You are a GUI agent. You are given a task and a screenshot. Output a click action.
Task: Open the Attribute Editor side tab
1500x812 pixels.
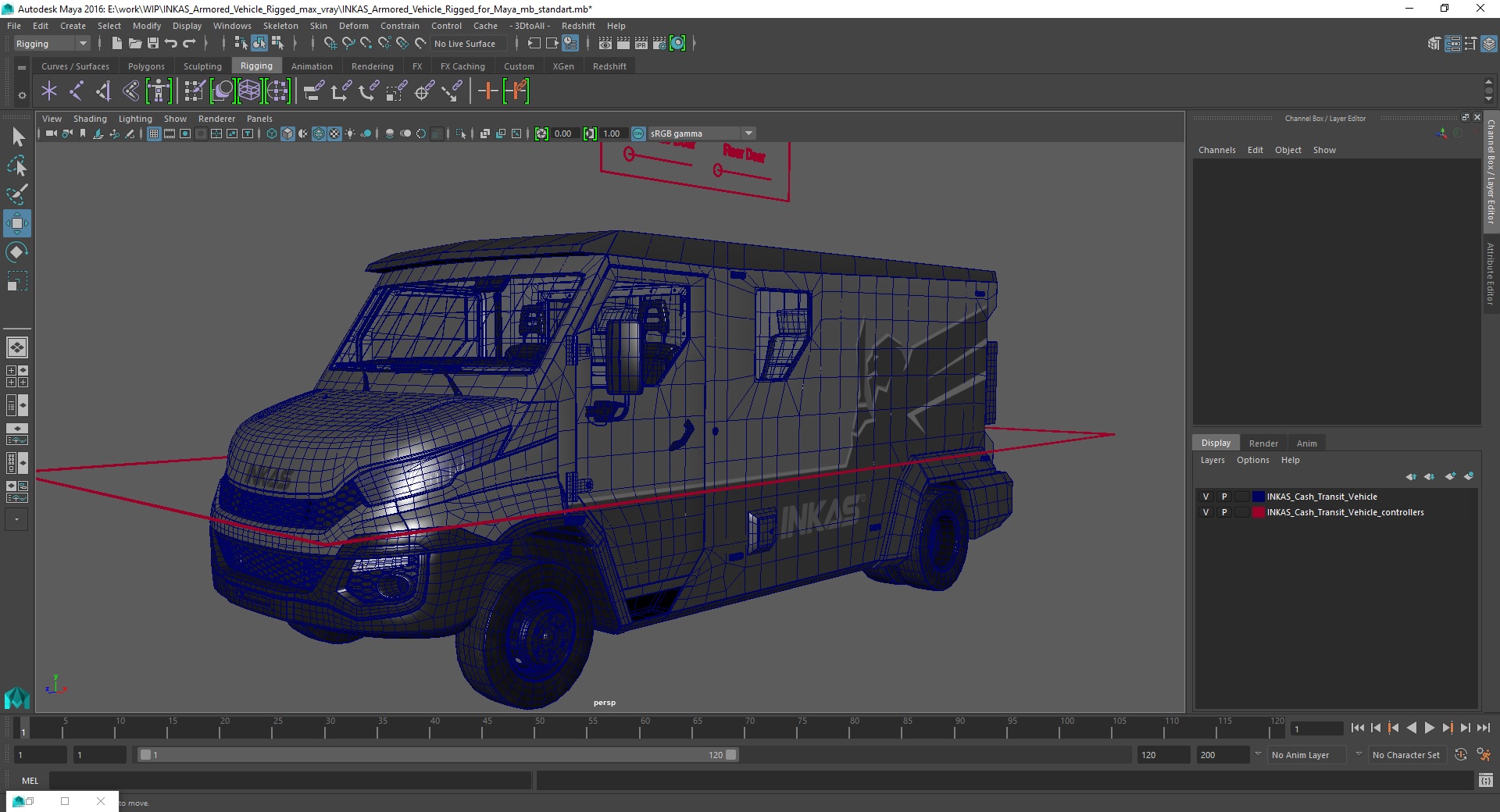point(1491,273)
